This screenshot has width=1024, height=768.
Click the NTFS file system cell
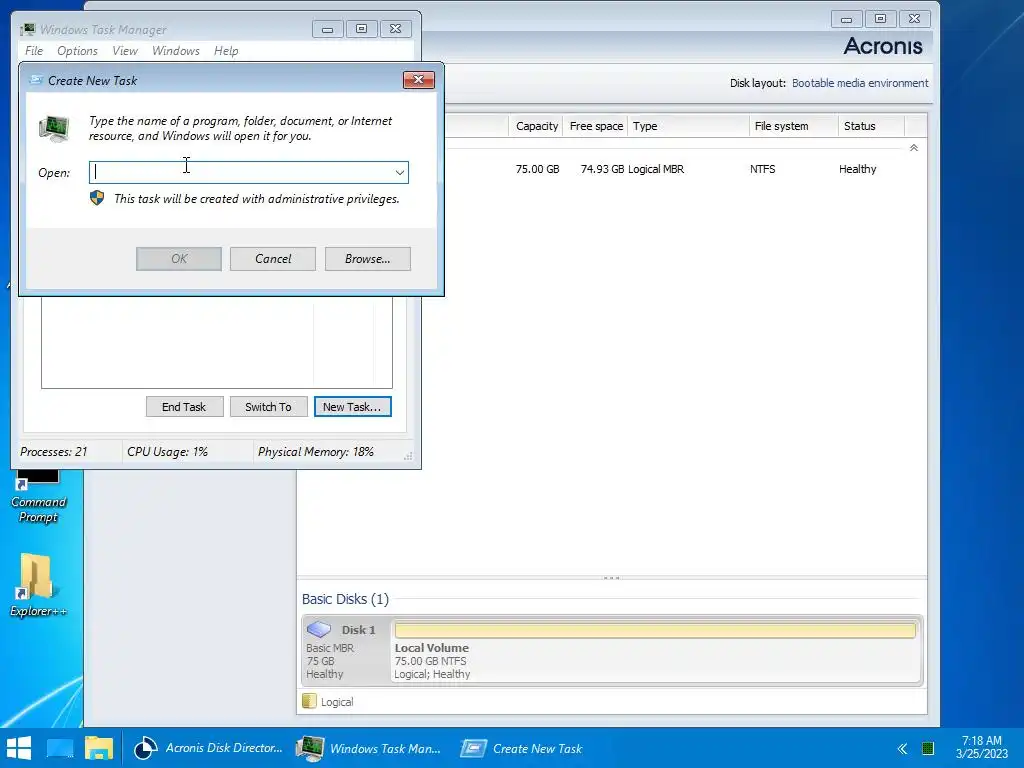[x=763, y=169]
